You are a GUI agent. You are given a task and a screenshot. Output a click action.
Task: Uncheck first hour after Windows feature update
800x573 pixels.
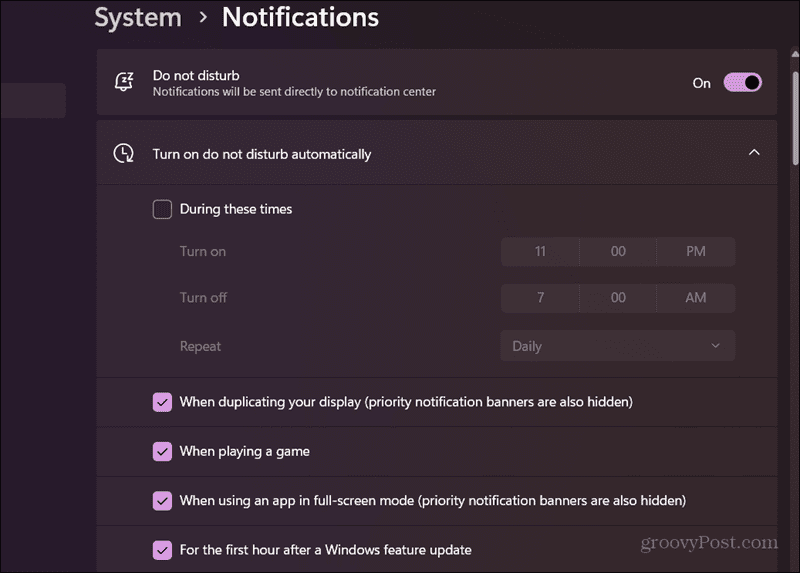point(162,550)
